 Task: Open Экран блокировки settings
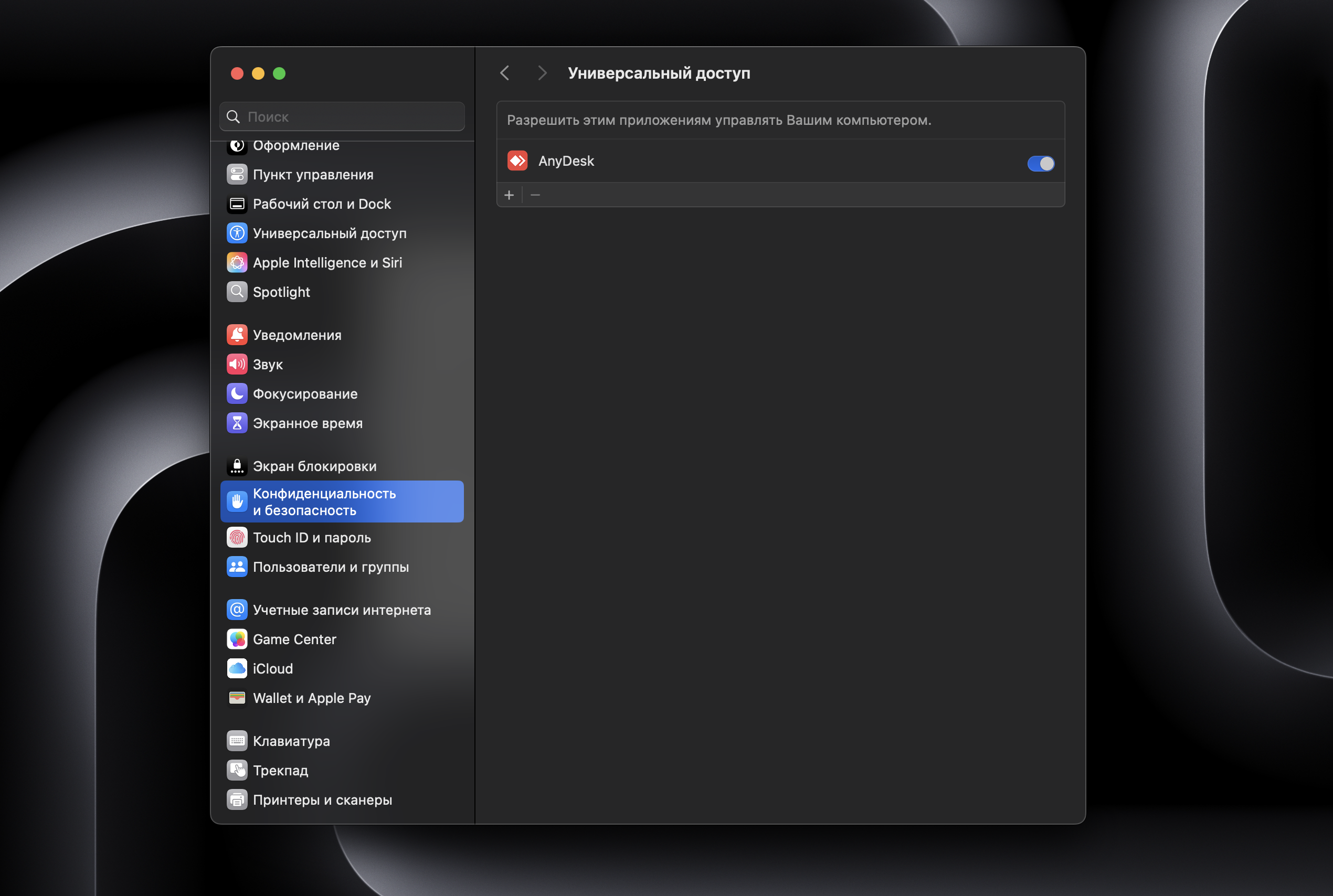point(342,466)
